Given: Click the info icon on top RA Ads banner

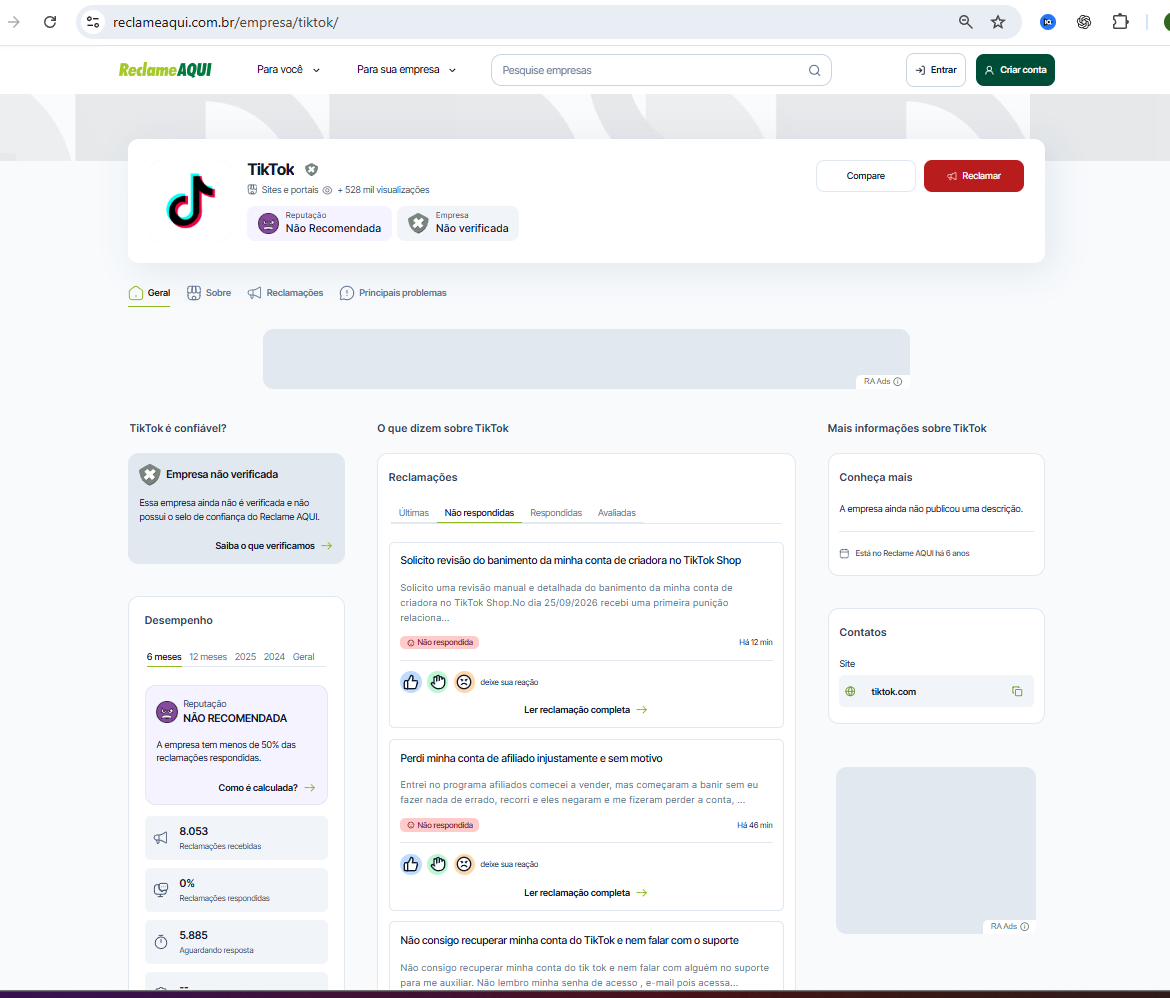Looking at the screenshot, I should pos(898,381).
